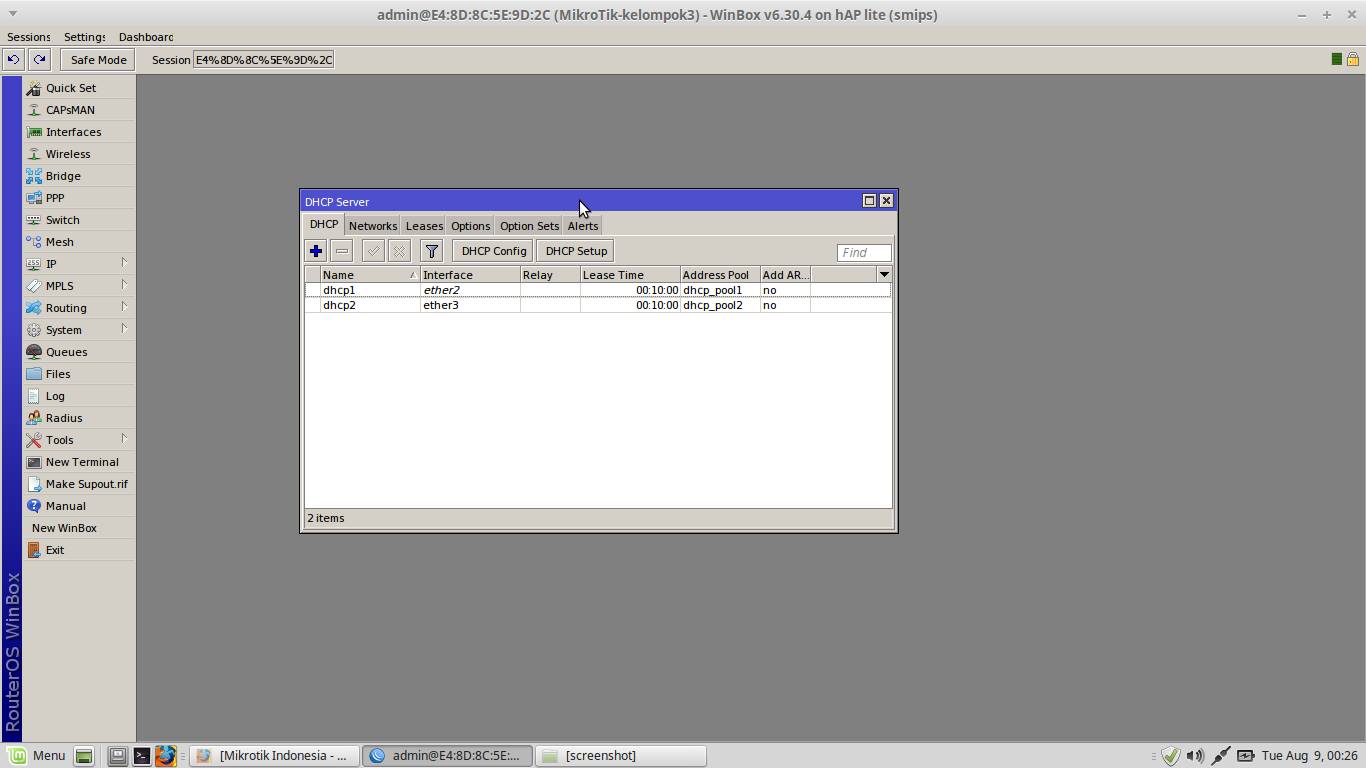
Task: Sort by Interface column header
Action: [470, 275]
